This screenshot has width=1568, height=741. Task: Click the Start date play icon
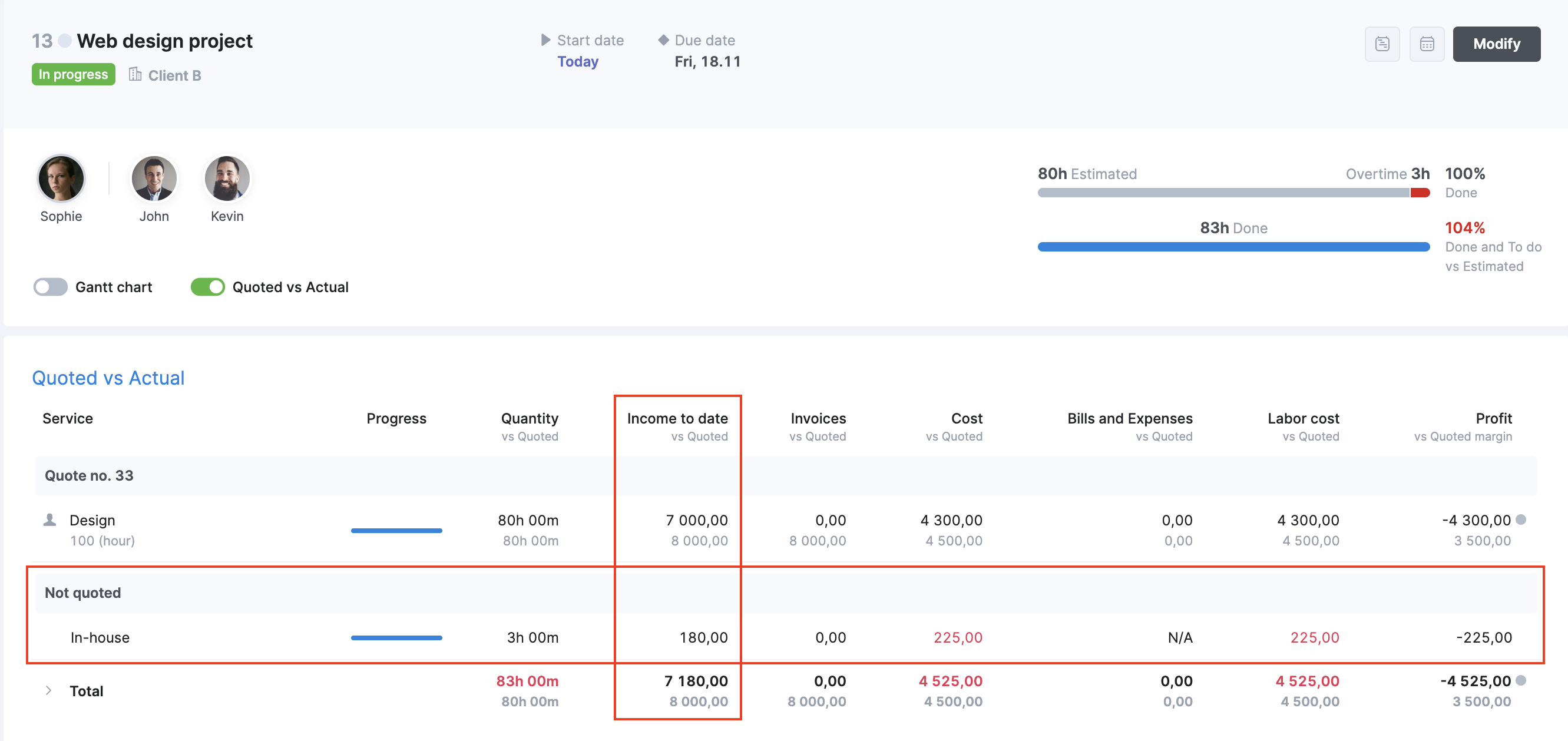pyautogui.click(x=545, y=40)
